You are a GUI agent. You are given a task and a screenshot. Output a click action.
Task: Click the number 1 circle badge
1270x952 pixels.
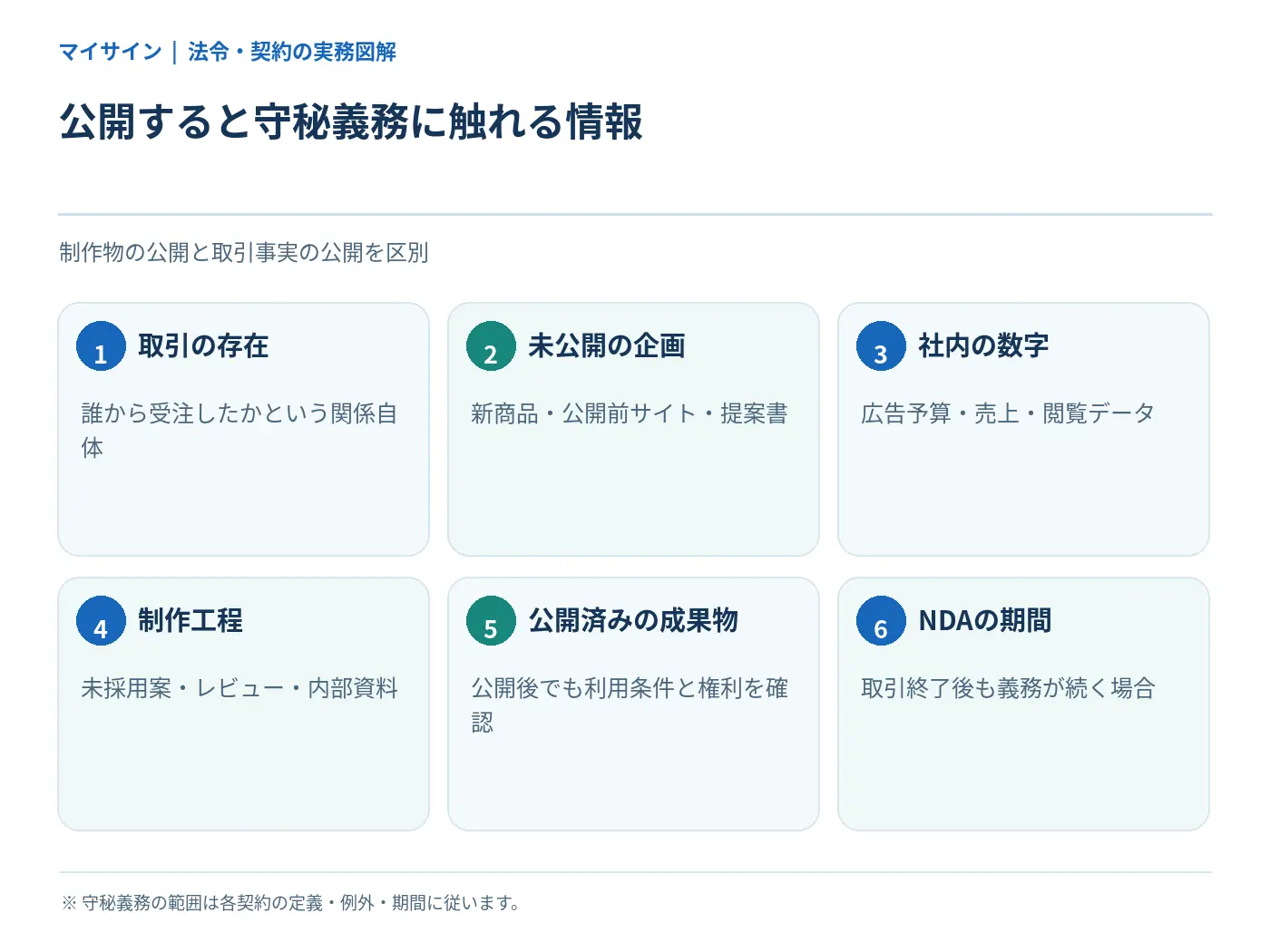point(101,345)
